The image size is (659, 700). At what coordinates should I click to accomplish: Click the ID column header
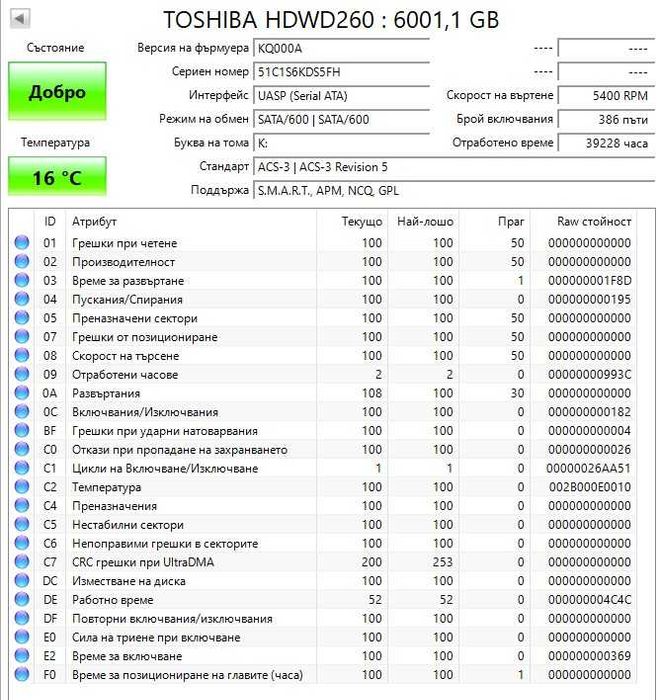pos(50,221)
